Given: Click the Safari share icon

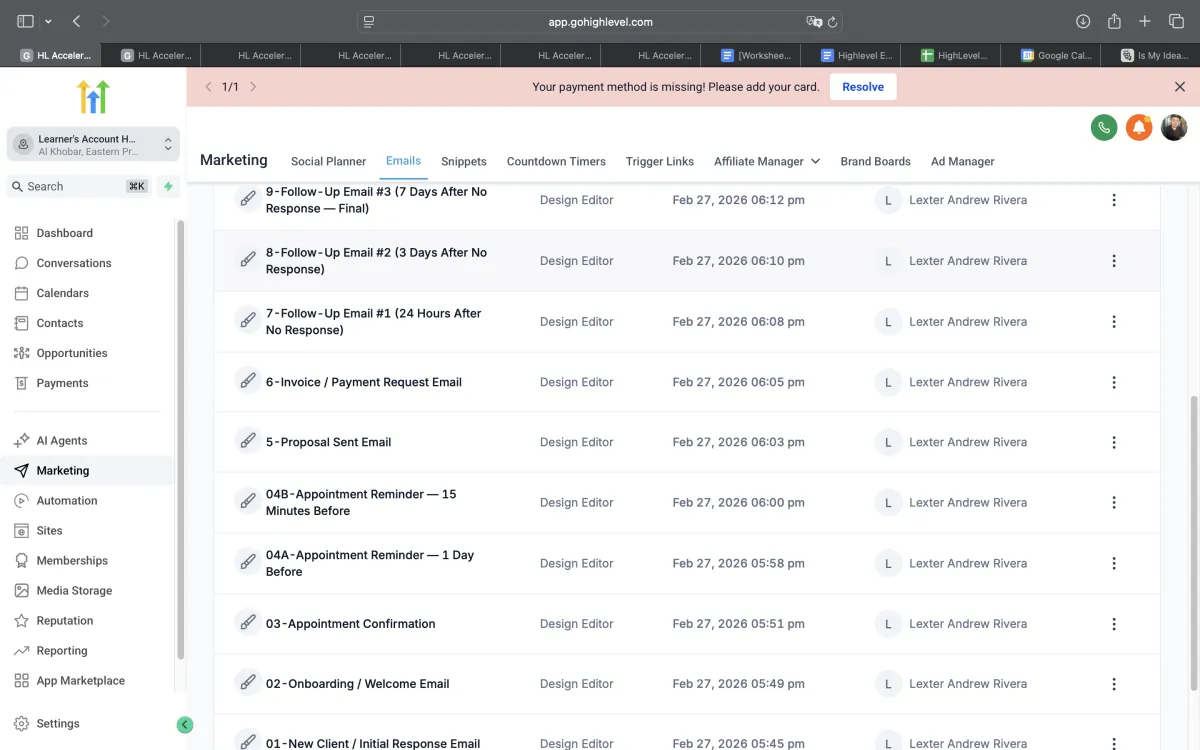Looking at the screenshot, I should point(1114,21).
